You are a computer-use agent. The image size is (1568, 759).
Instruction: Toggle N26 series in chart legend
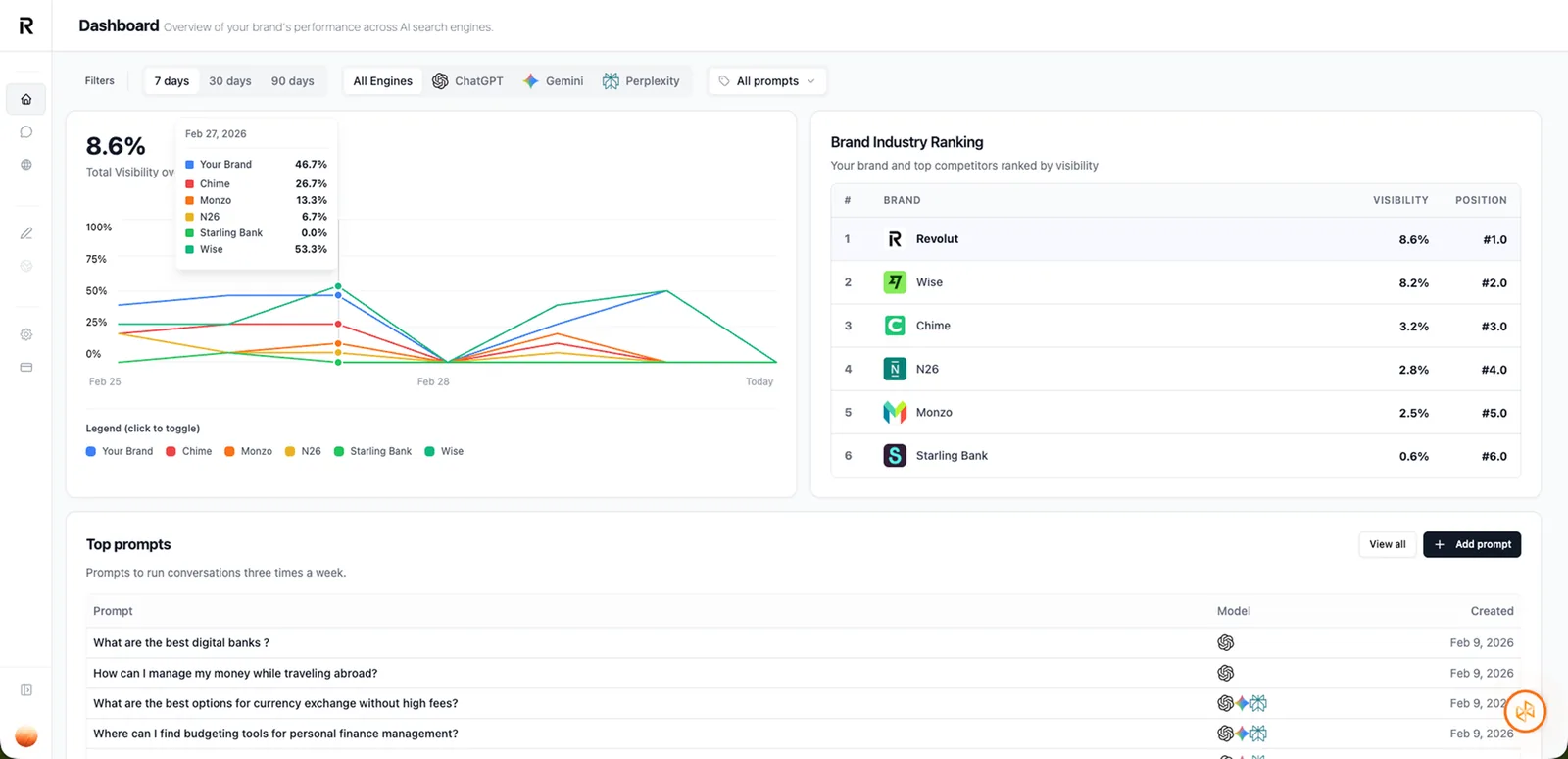303,451
